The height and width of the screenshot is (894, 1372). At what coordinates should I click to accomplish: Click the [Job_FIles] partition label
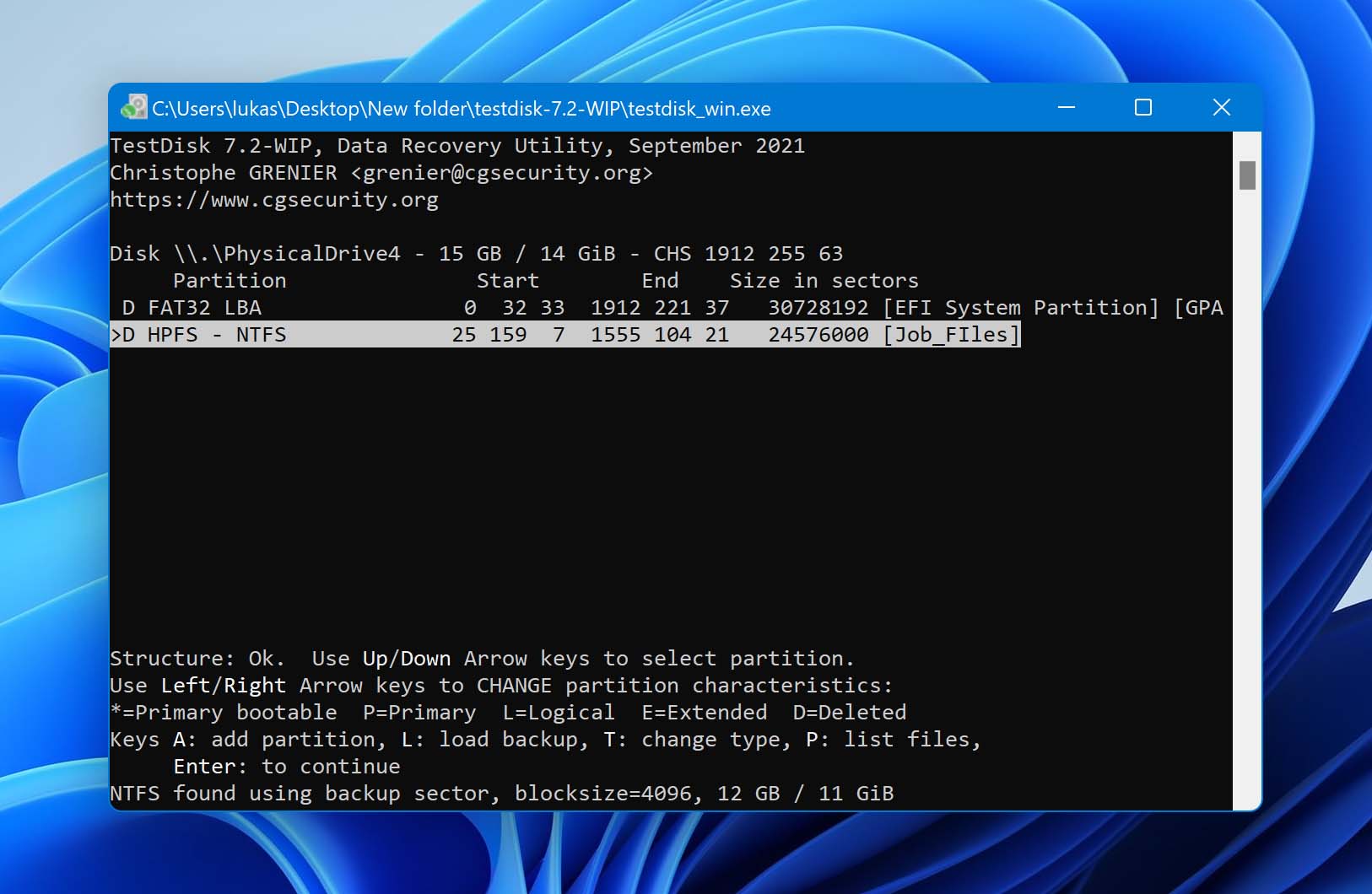point(951,335)
